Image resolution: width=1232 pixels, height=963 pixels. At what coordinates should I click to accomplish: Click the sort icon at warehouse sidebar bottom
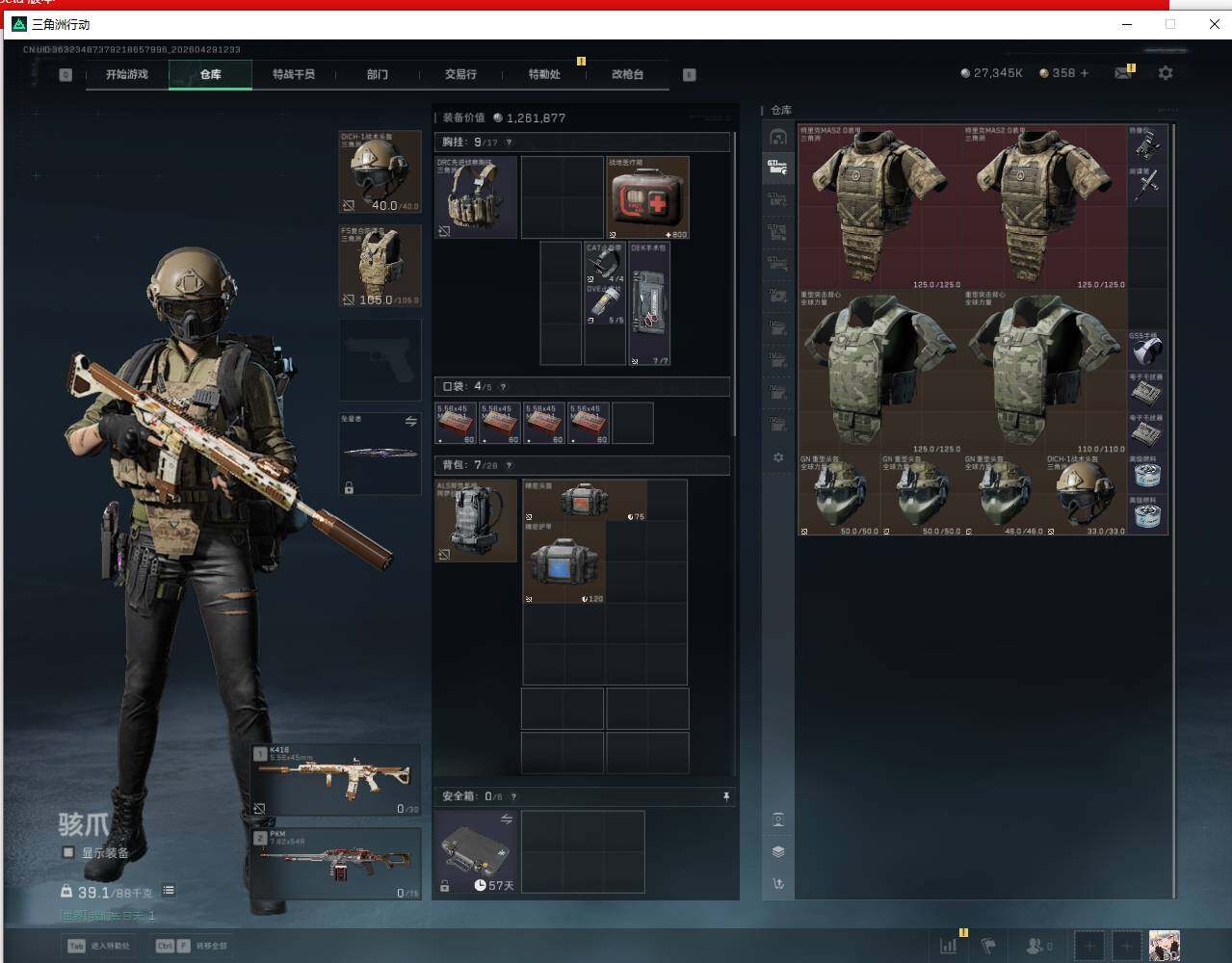click(778, 884)
